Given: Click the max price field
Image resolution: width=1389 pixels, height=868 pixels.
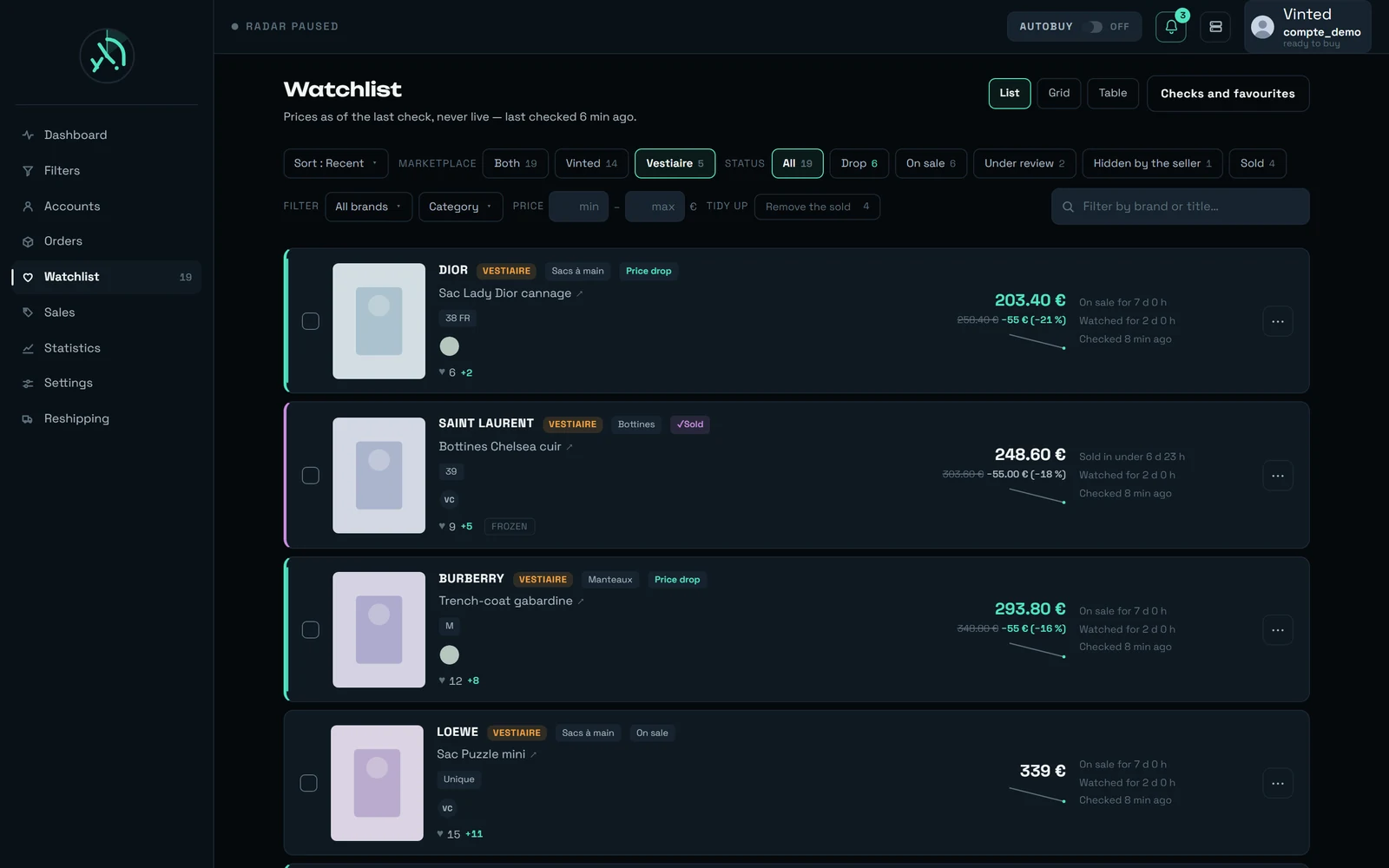Looking at the screenshot, I should click(x=655, y=207).
